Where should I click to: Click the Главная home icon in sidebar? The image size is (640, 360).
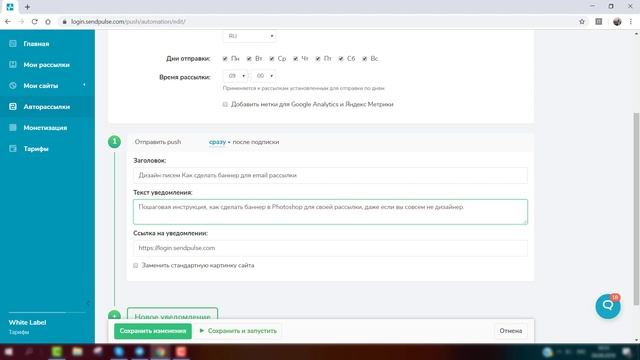(13, 43)
